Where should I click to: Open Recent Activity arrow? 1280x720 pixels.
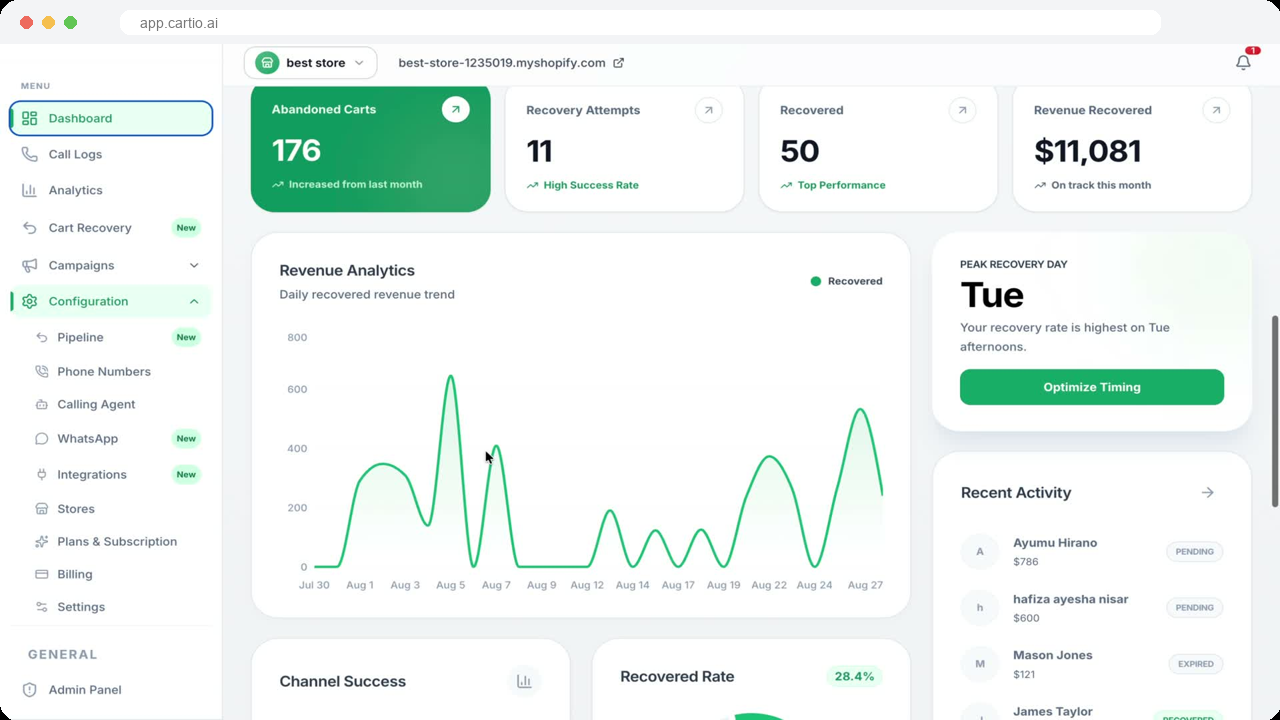[x=1208, y=492]
